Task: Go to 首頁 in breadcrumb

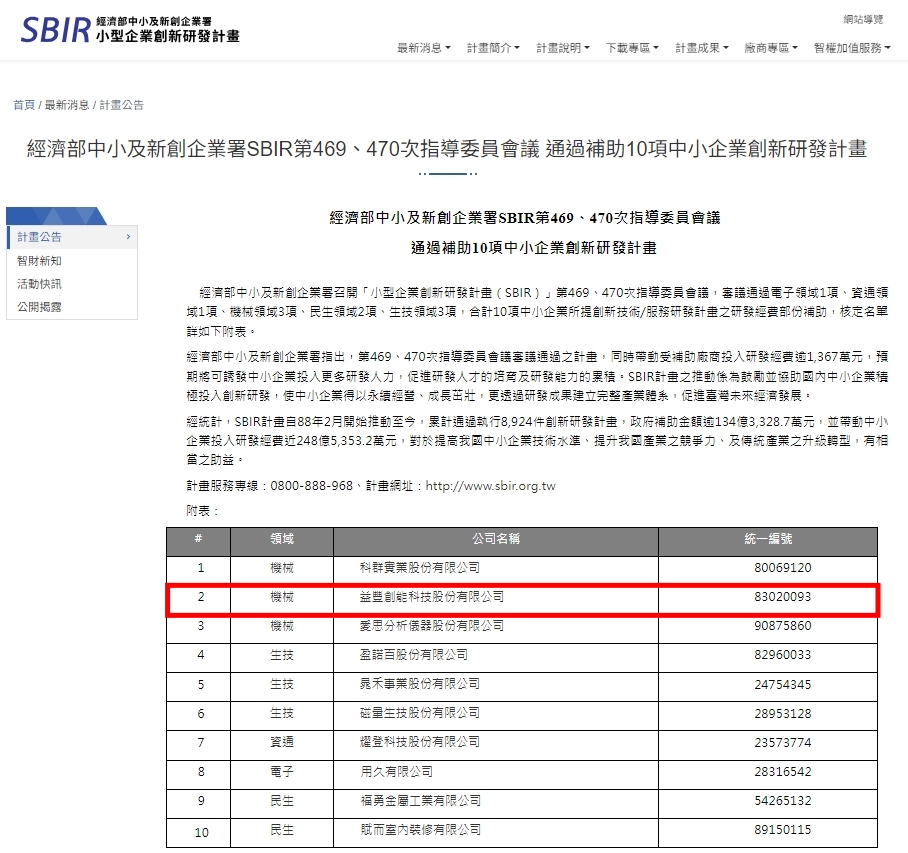Action: (x=24, y=105)
